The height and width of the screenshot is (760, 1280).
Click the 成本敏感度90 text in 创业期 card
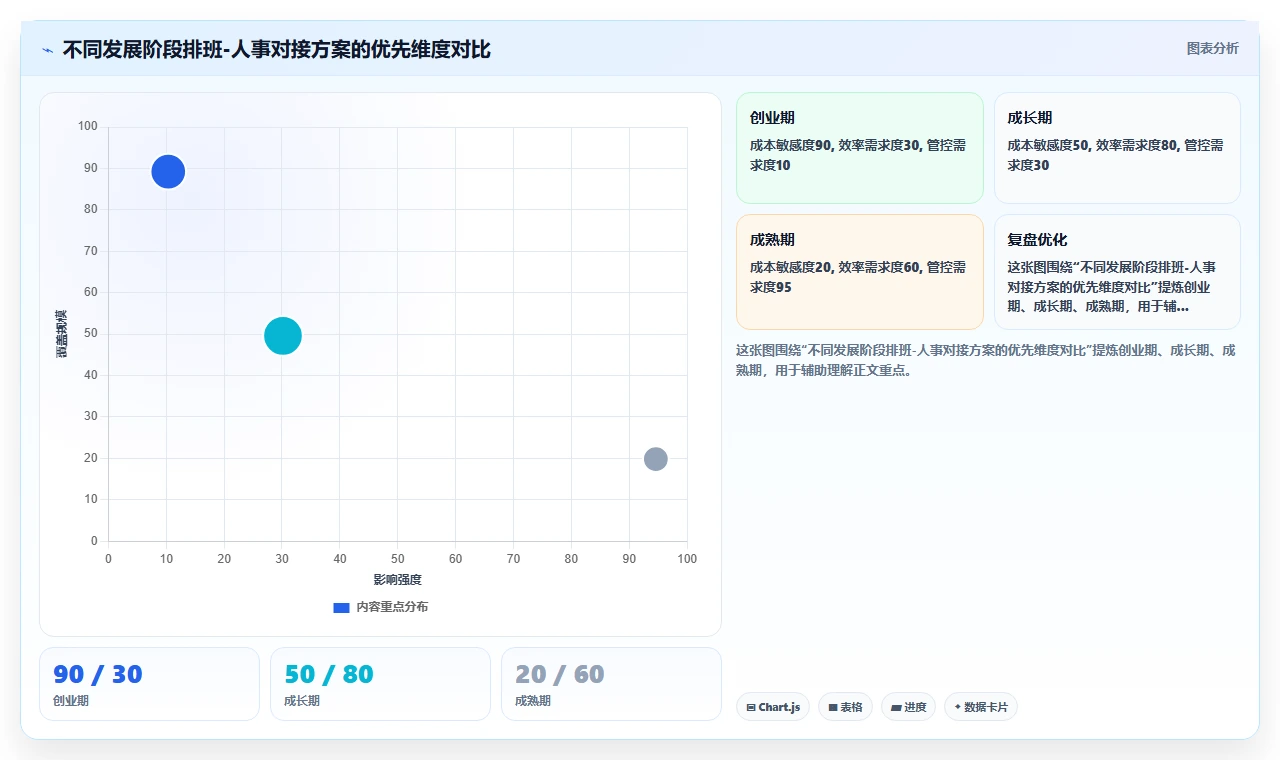(791, 145)
